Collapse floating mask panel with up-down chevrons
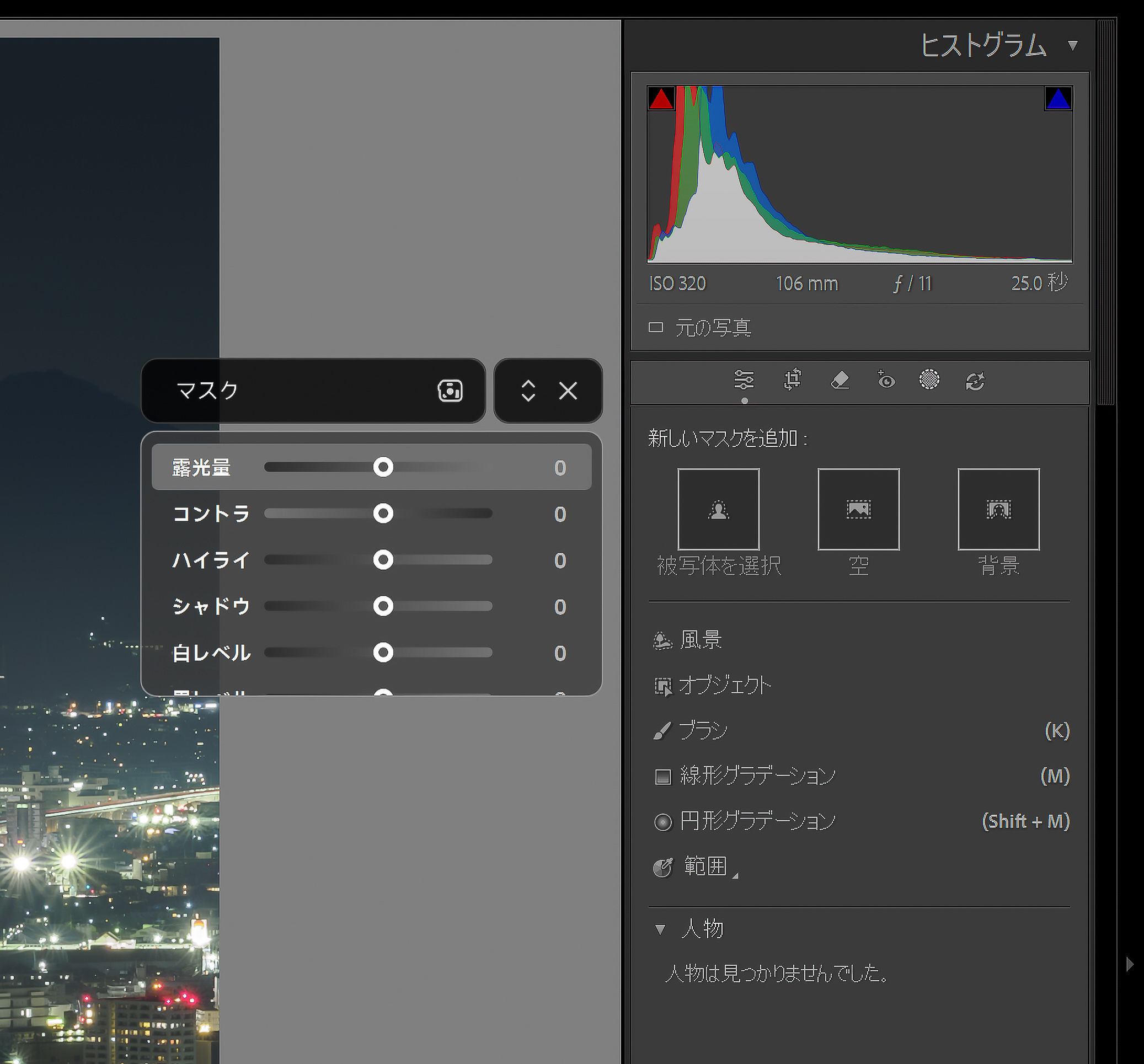This screenshot has height=1064, width=1144. pos(528,391)
